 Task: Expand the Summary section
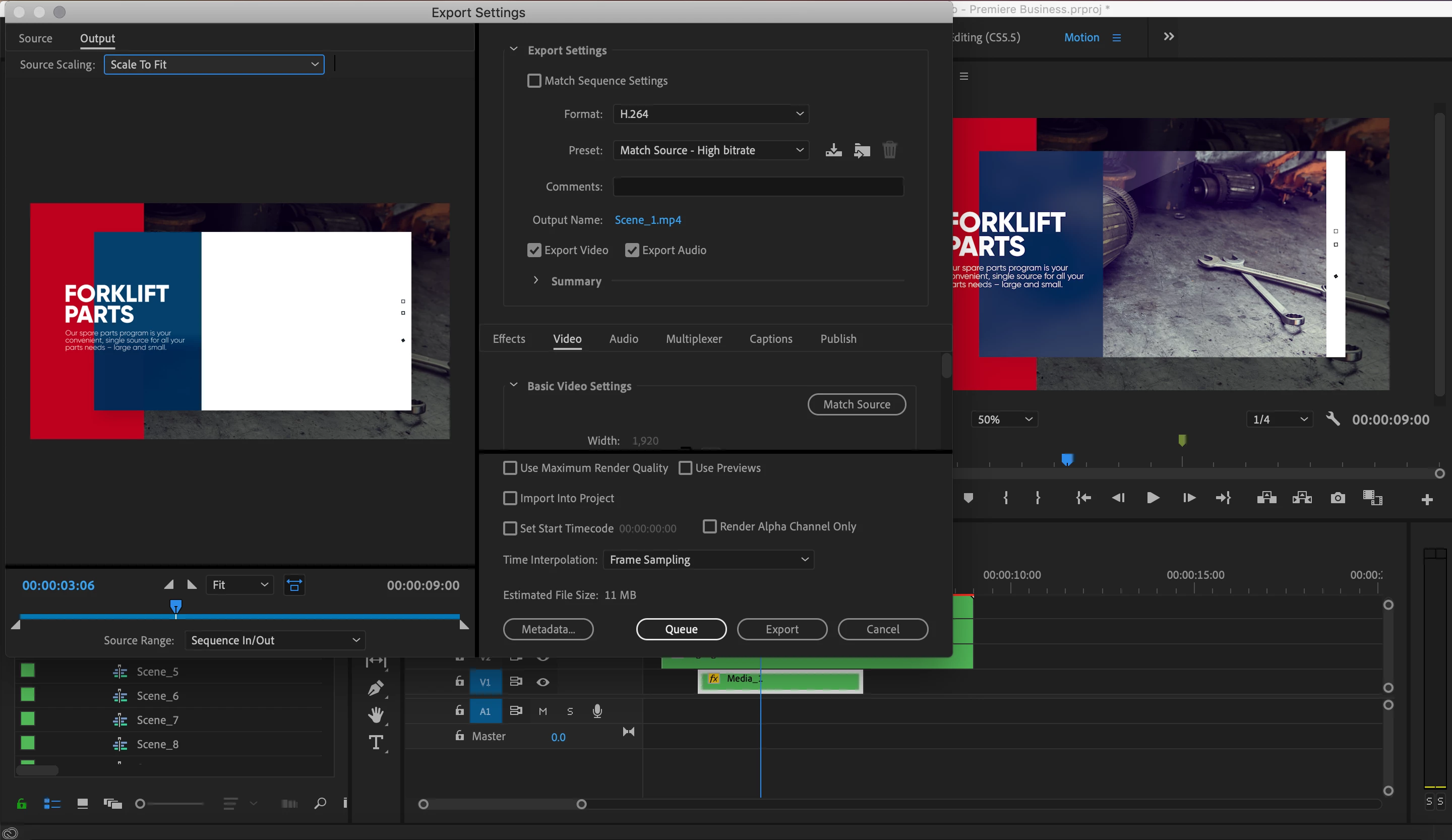coord(536,280)
